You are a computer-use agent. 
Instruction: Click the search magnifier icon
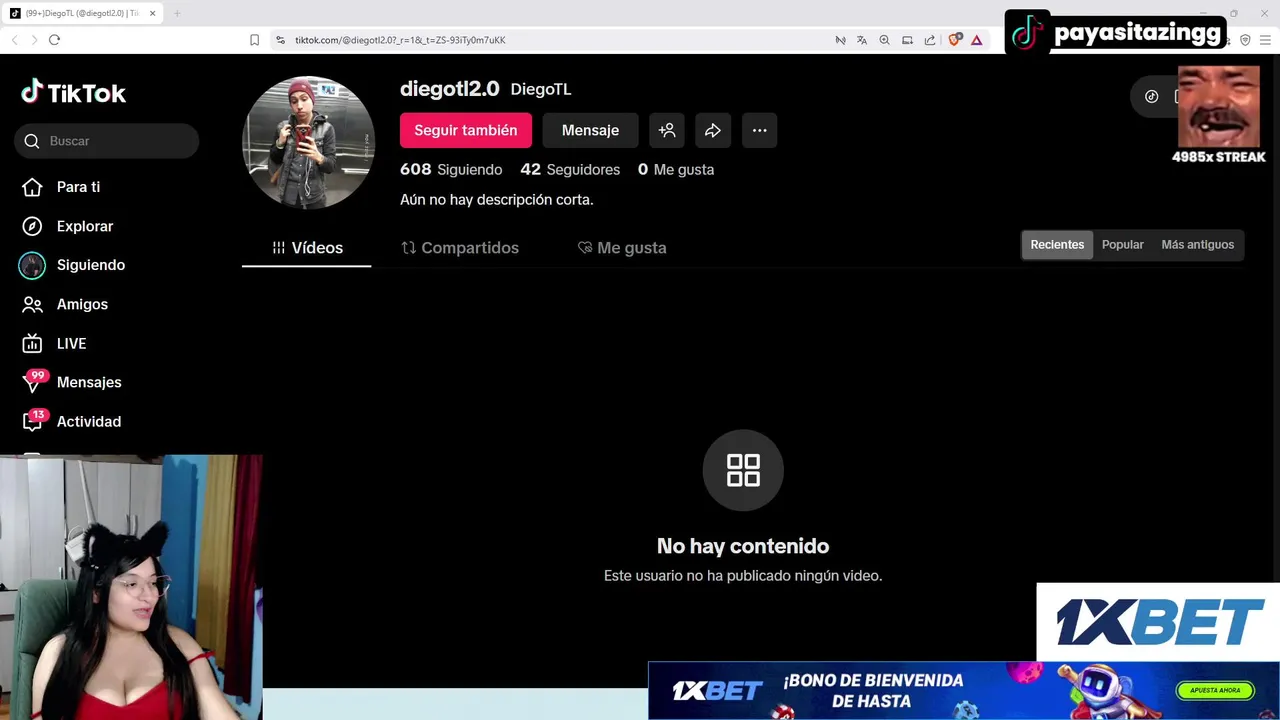32,141
